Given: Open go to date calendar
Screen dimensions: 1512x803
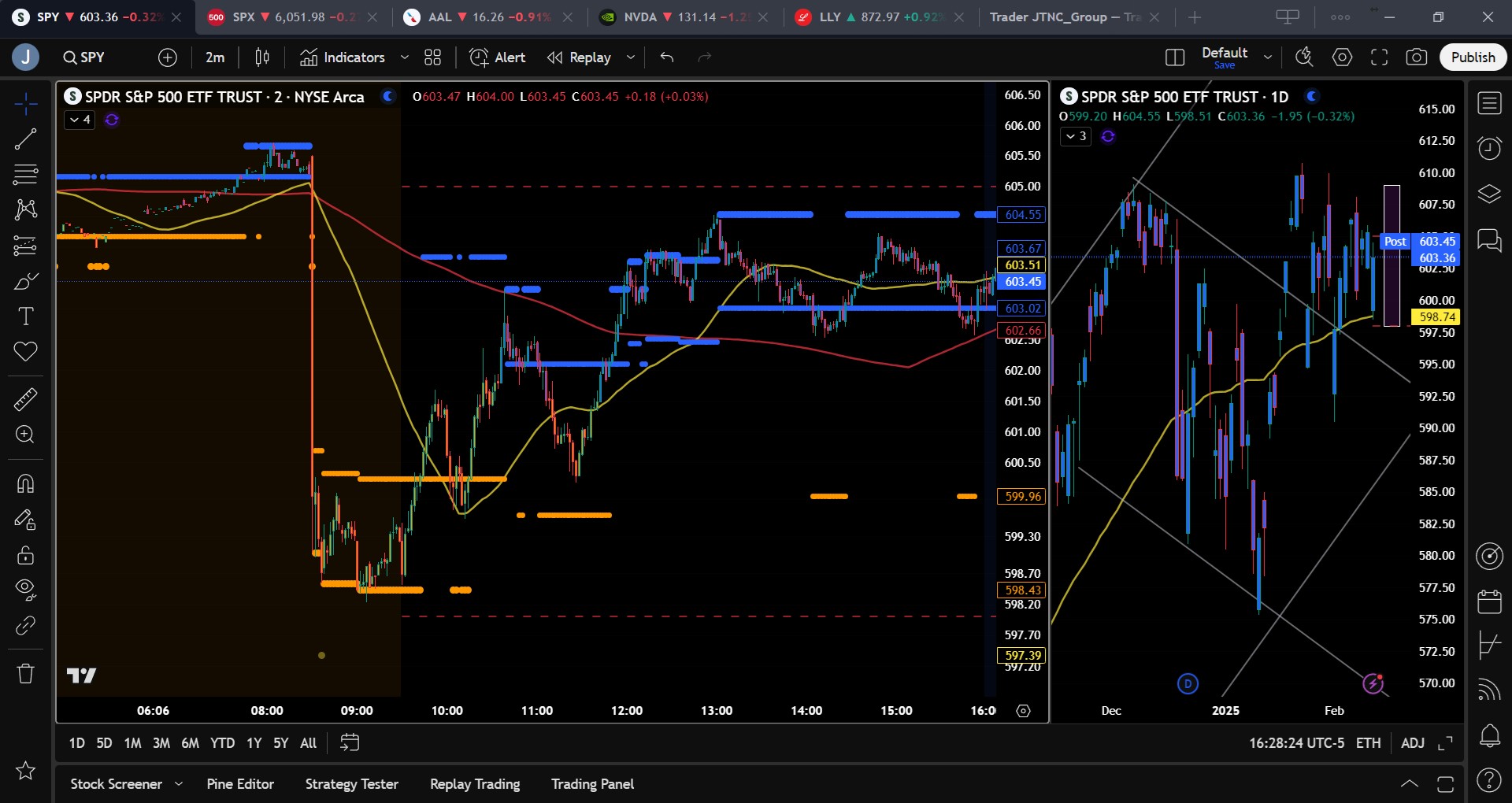Looking at the screenshot, I should click(350, 743).
